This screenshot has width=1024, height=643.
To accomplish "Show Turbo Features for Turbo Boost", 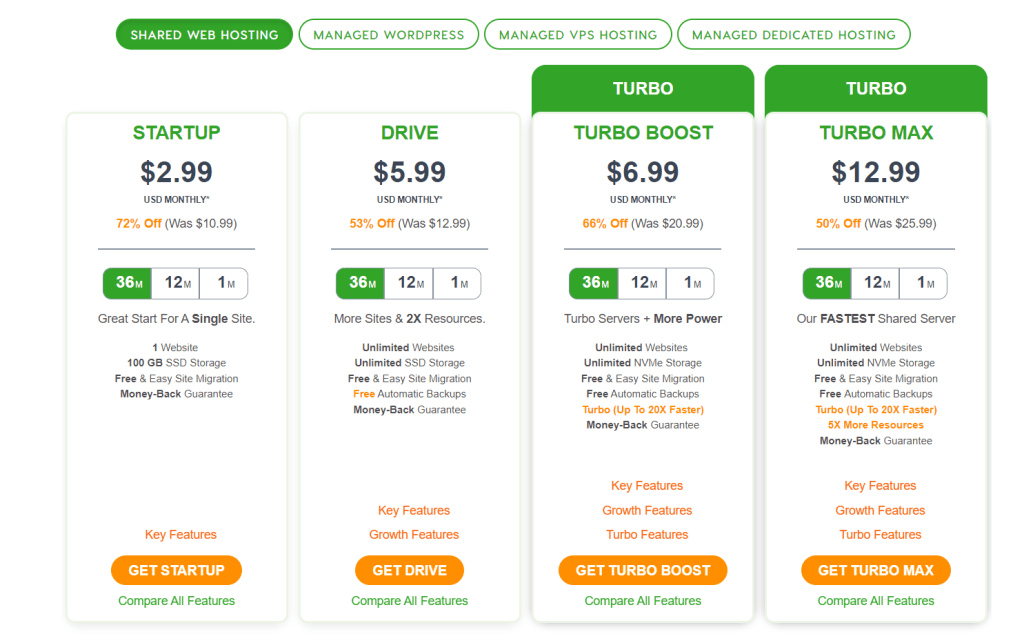I will [x=647, y=535].
